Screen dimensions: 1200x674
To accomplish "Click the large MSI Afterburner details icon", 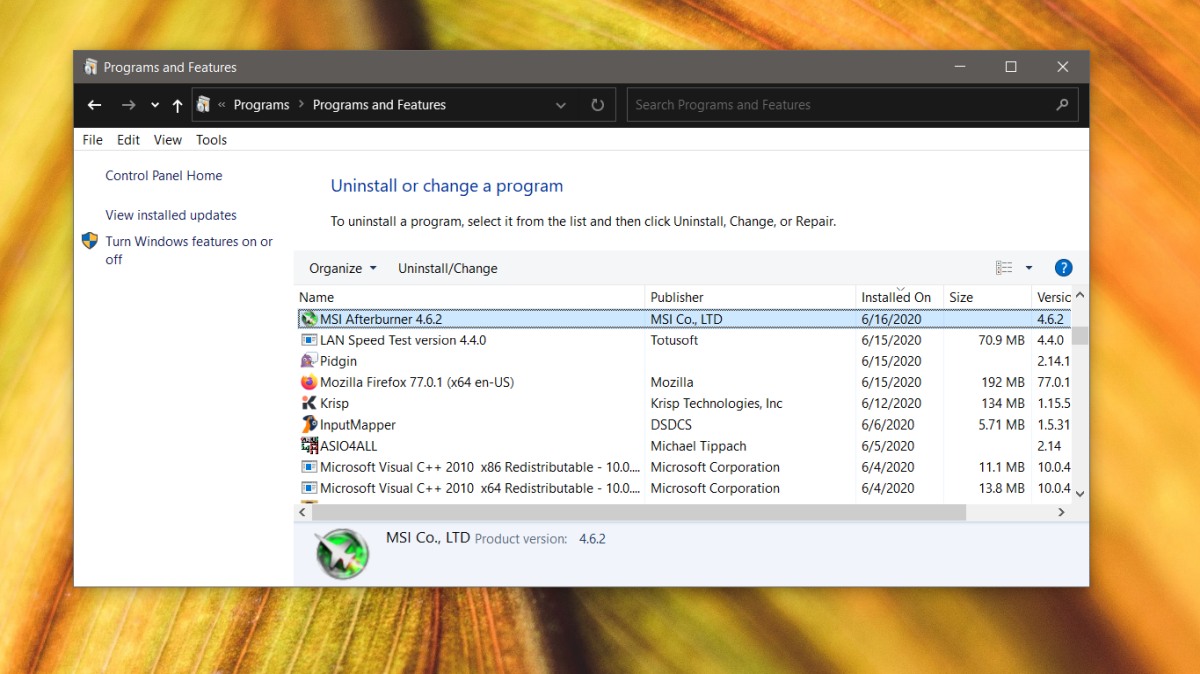I will point(341,553).
